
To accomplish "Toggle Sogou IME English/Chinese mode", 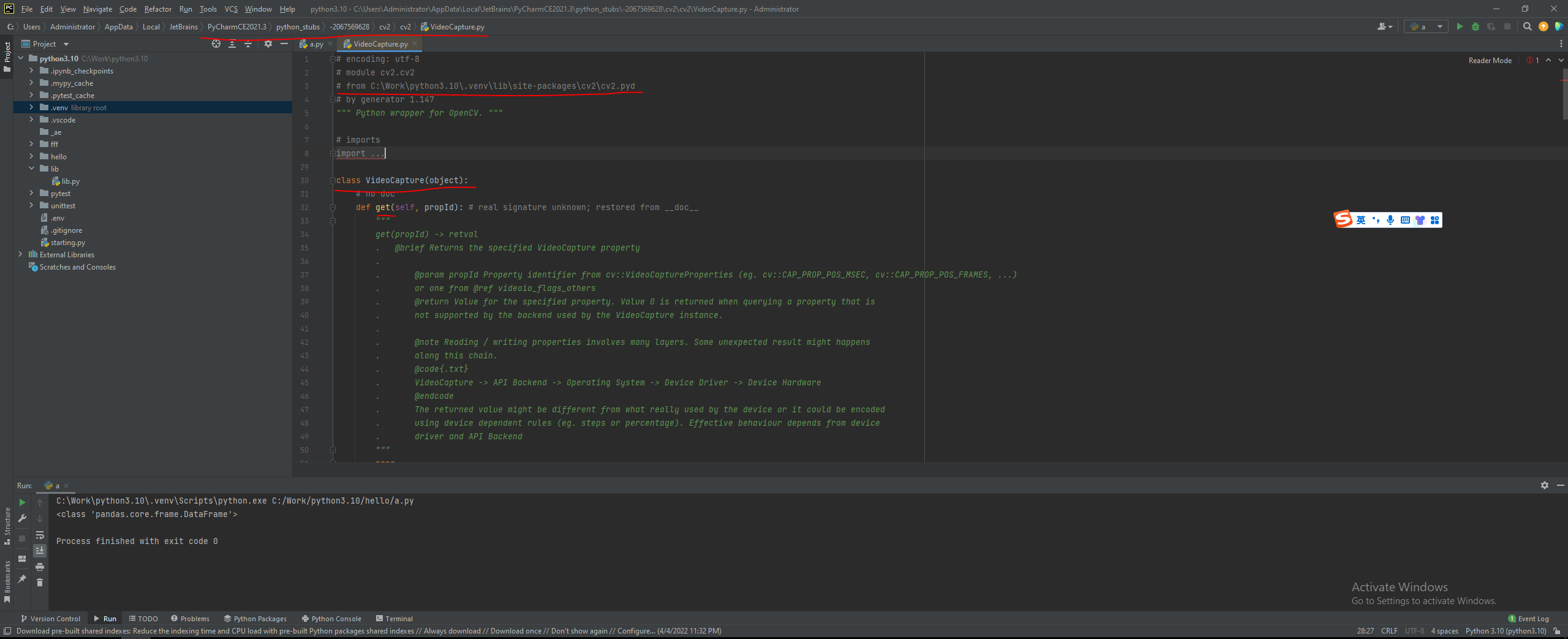I will (1360, 220).
